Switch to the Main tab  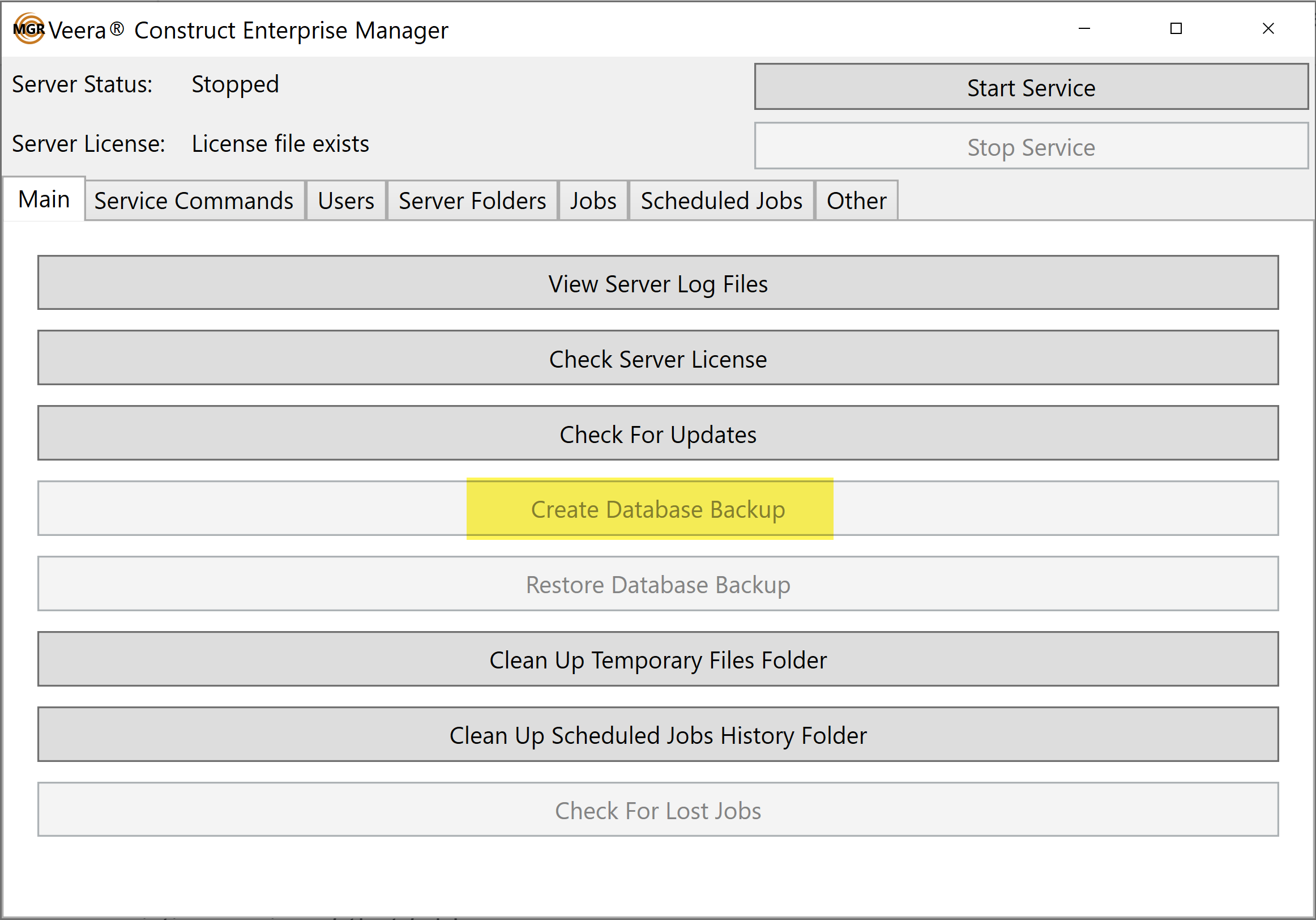44,199
